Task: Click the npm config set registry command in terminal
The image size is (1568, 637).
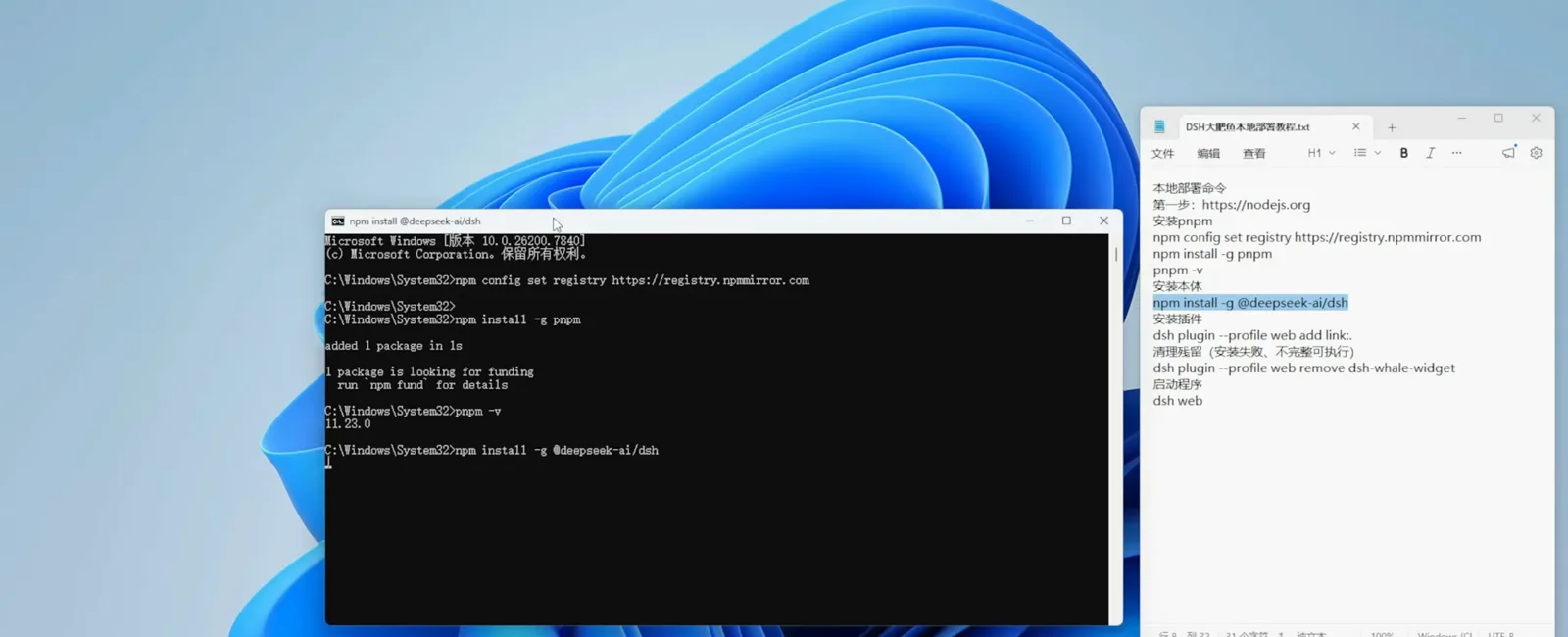Action: (x=632, y=280)
